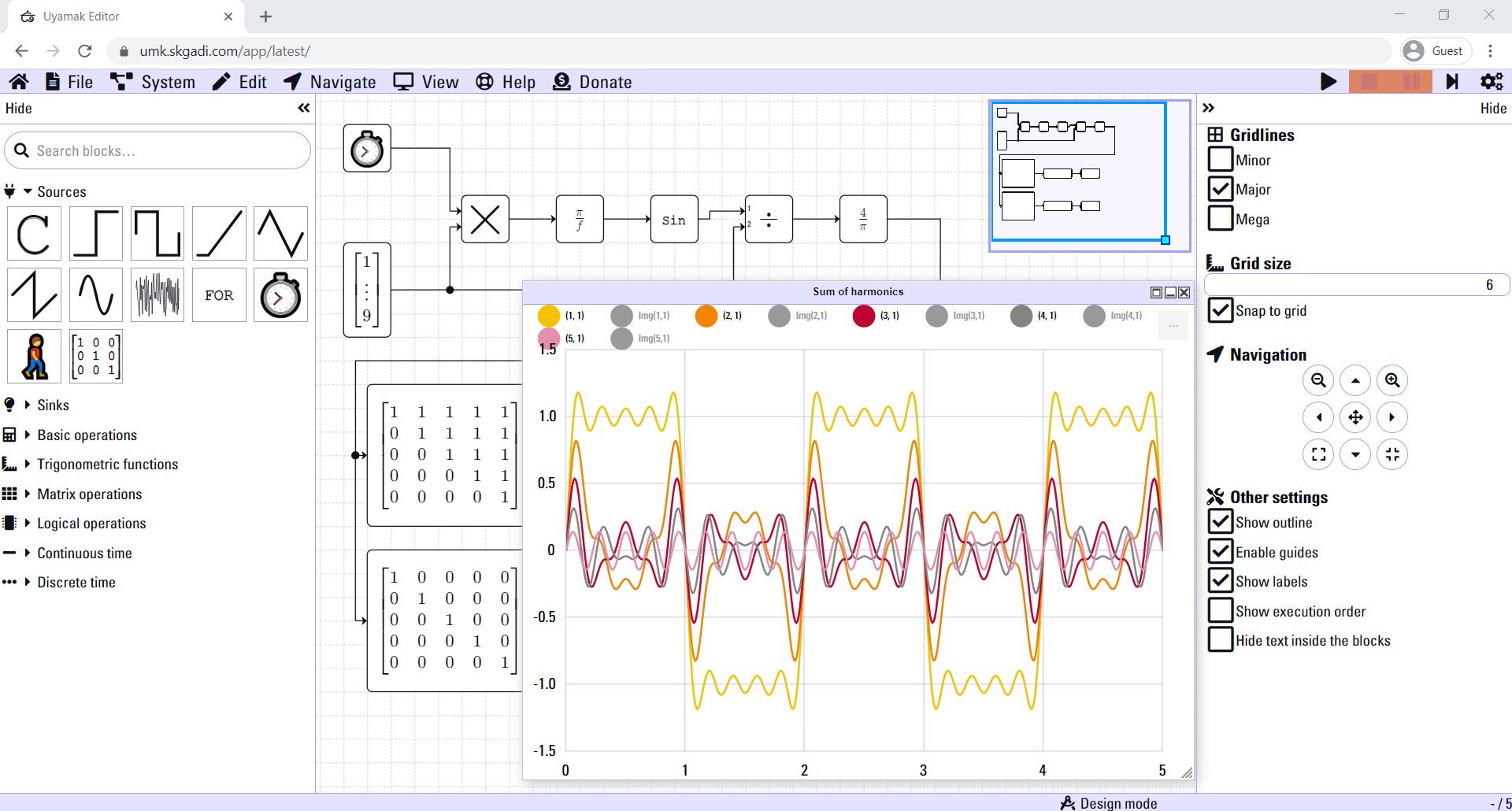Toggle Snap to grid checkbox
The image size is (1512, 811).
pyautogui.click(x=1221, y=310)
